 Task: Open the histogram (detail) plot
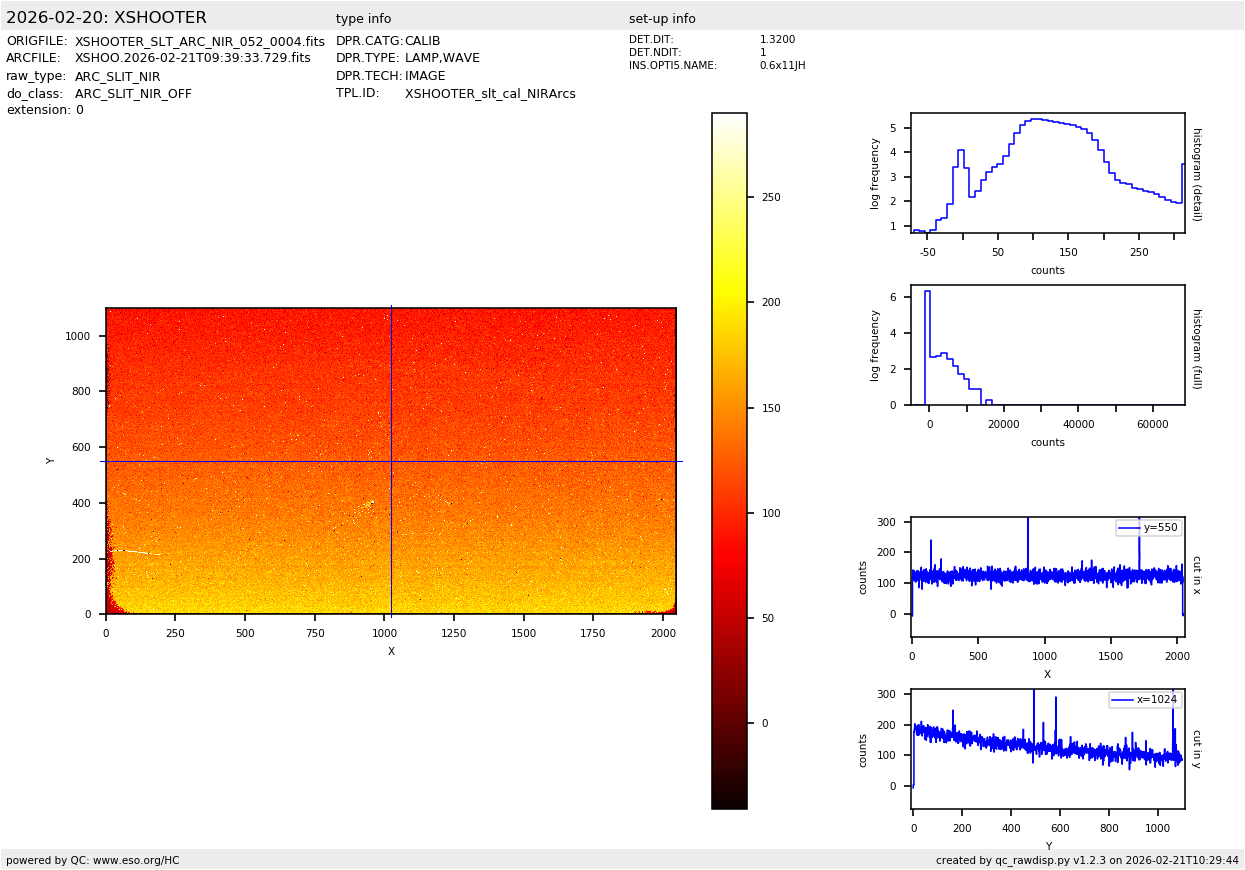pos(1047,173)
